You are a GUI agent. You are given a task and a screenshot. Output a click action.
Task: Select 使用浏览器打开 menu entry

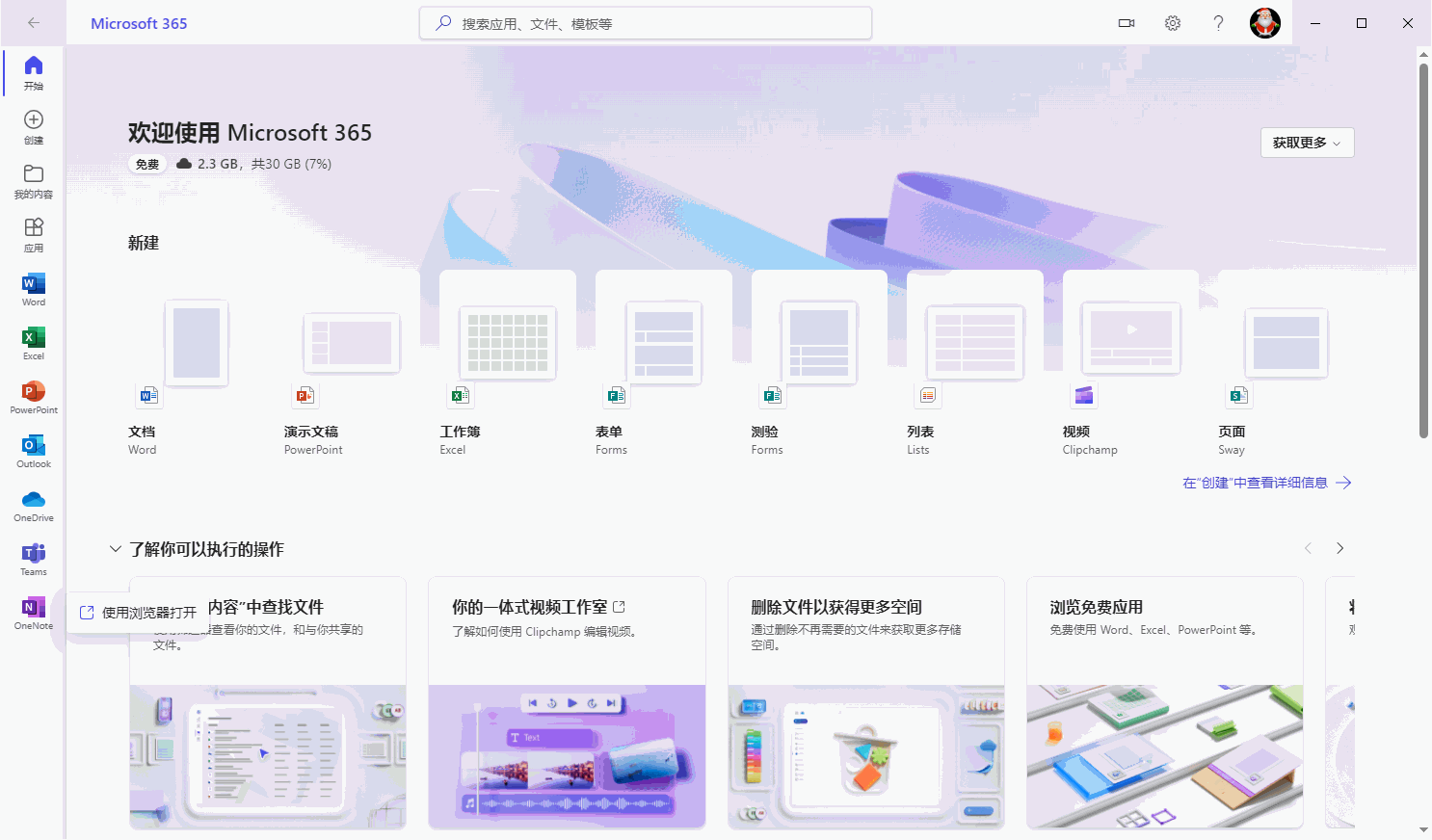click(x=139, y=613)
